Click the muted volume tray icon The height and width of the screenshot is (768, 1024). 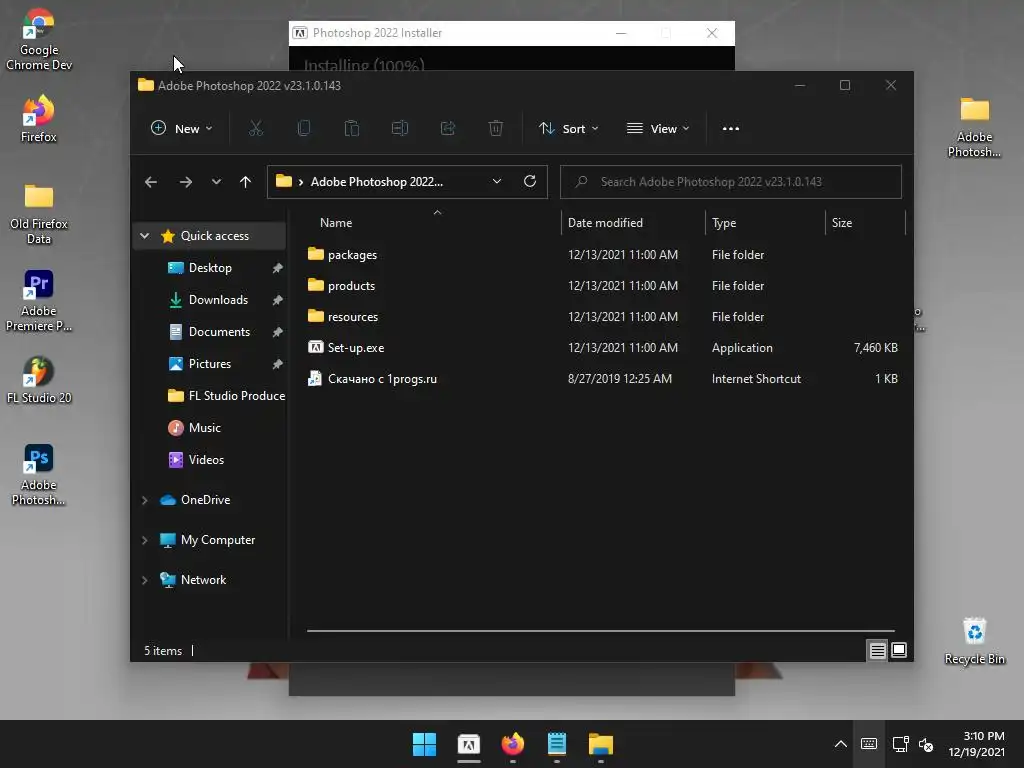(x=926, y=744)
